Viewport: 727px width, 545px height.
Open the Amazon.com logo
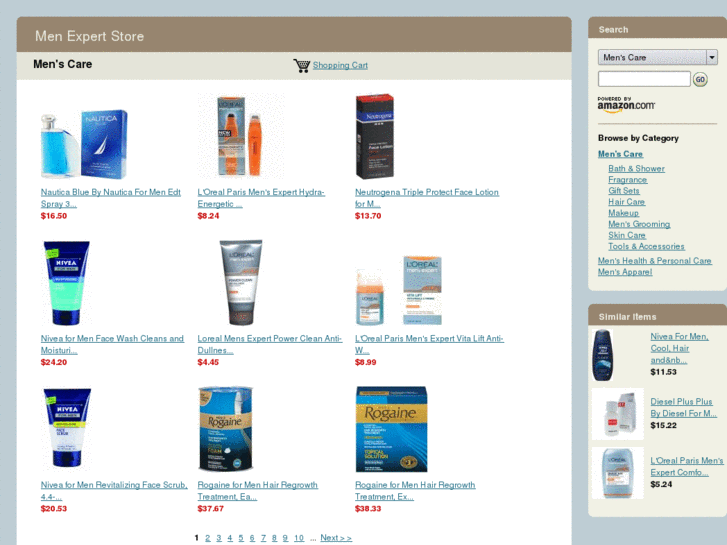[626, 104]
